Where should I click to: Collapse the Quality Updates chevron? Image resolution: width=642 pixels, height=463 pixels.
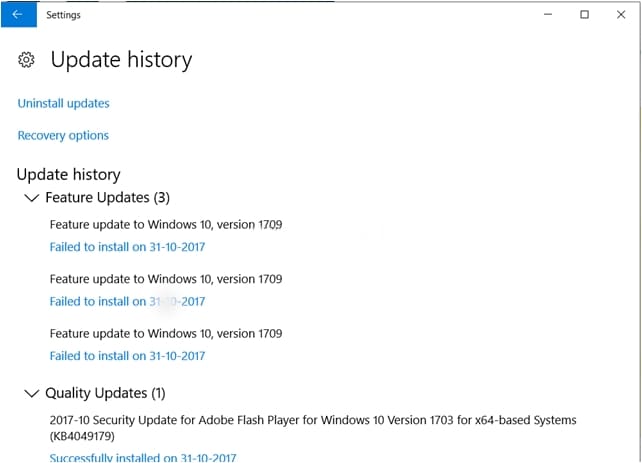click(x=31, y=393)
